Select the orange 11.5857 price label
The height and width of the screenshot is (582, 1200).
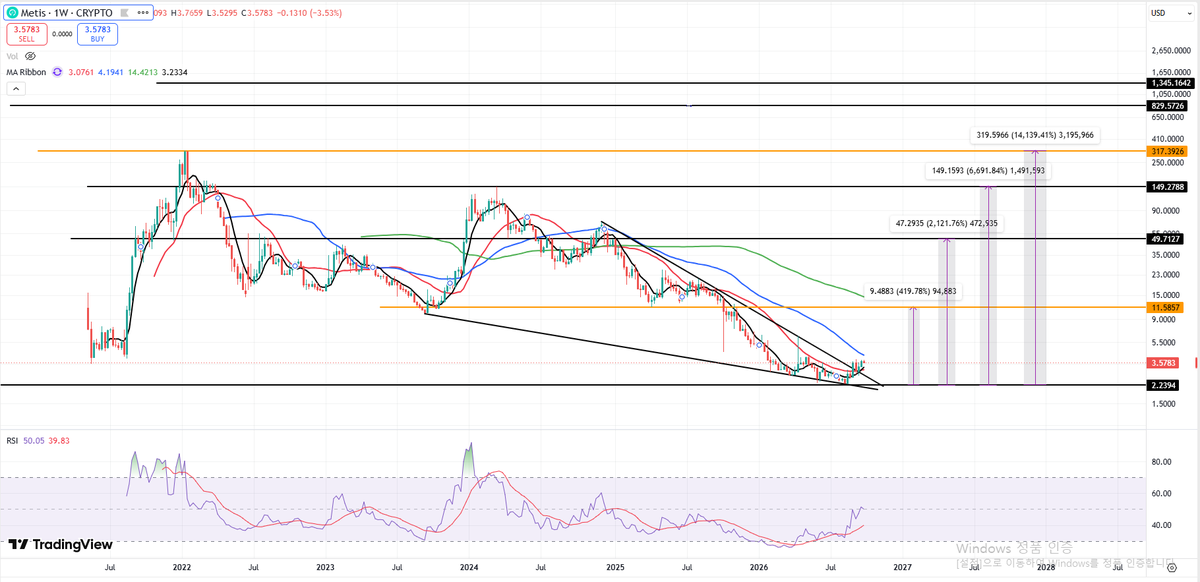(1166, 307)
